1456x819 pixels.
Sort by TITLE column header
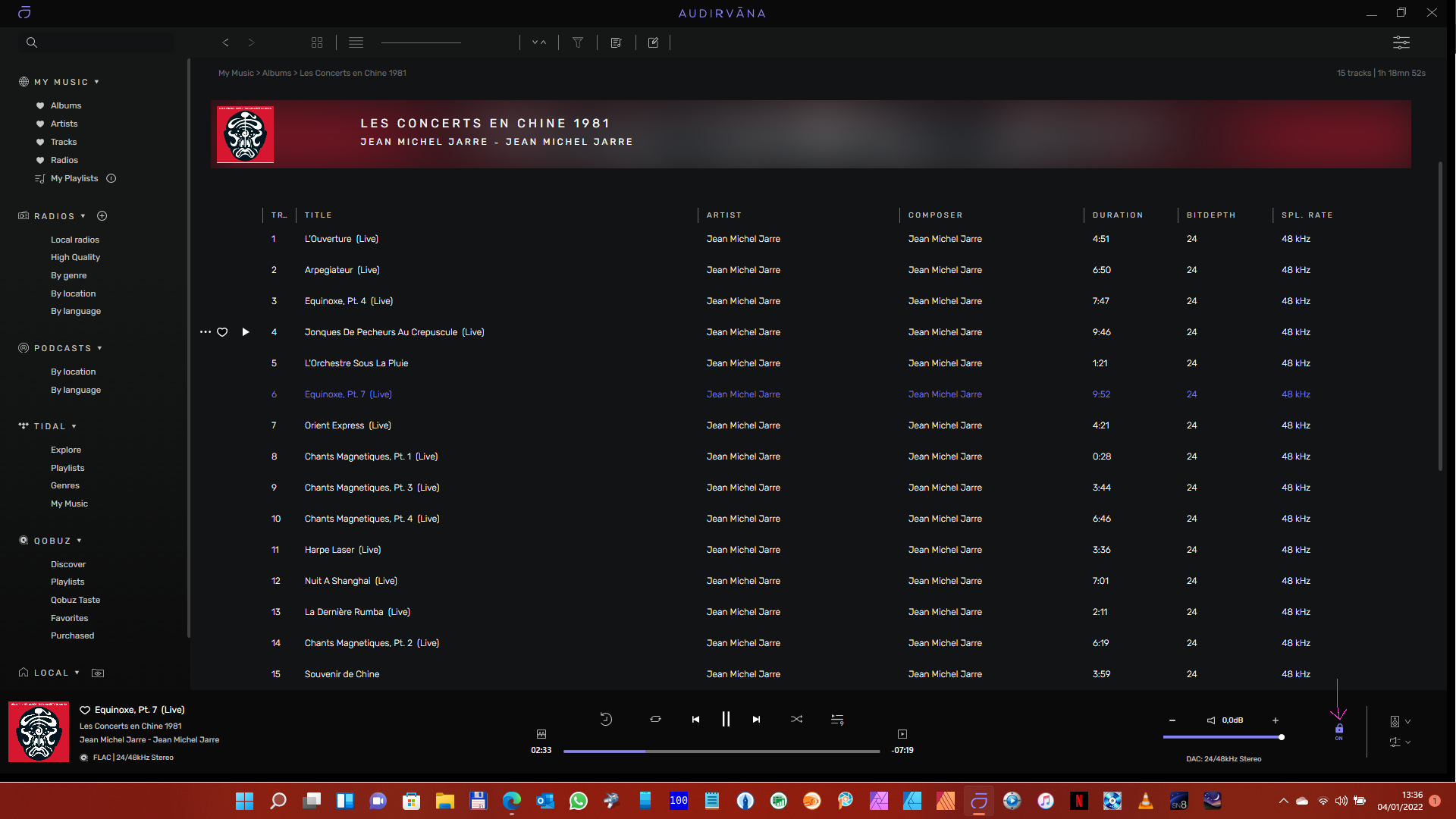(318, 215)
